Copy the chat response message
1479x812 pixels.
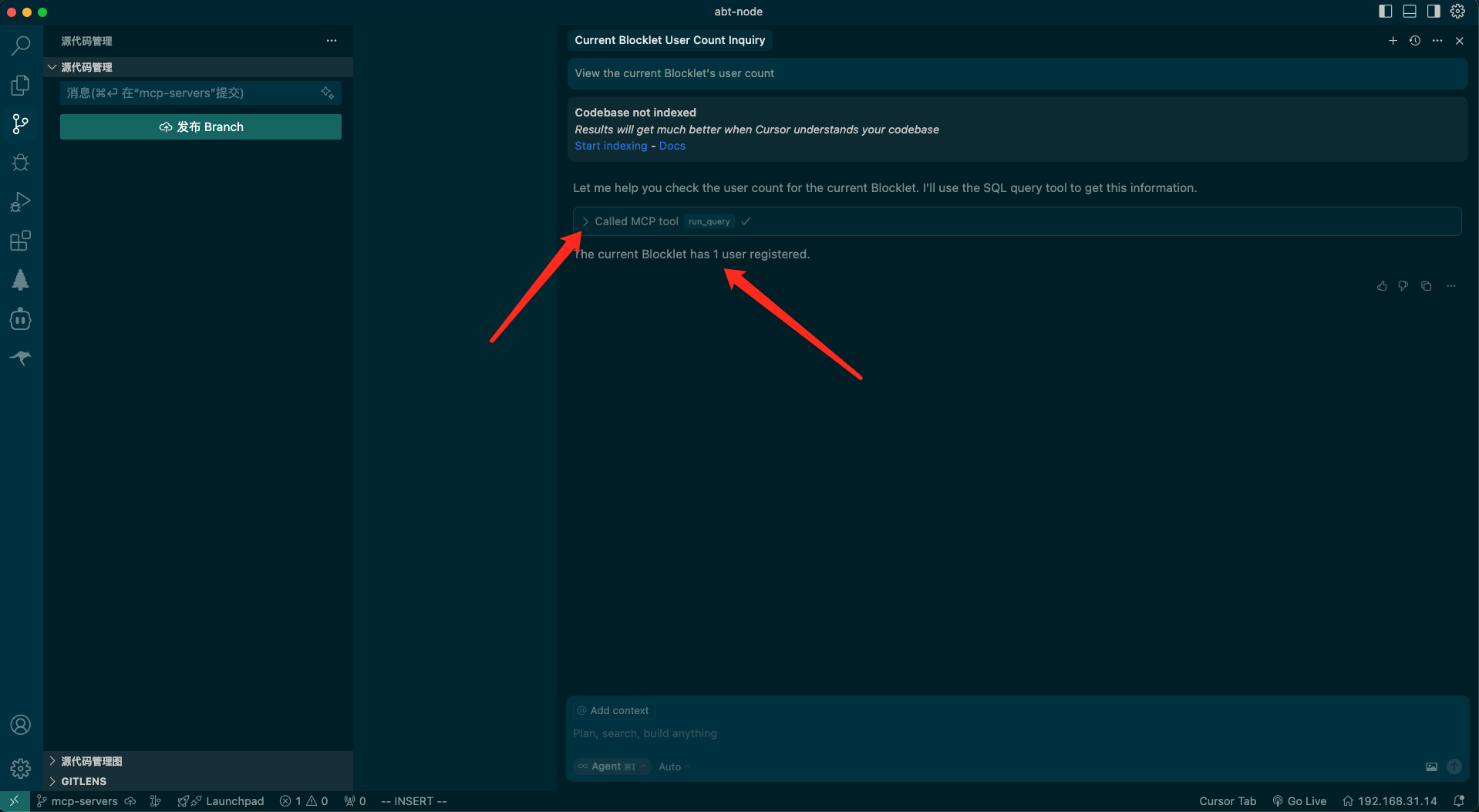click(1427, 286)
